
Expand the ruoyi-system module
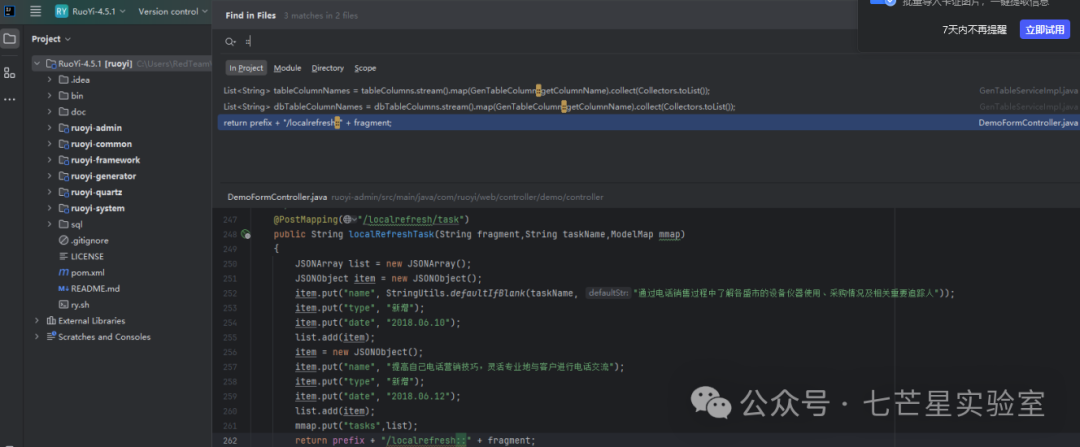[50, 208]
